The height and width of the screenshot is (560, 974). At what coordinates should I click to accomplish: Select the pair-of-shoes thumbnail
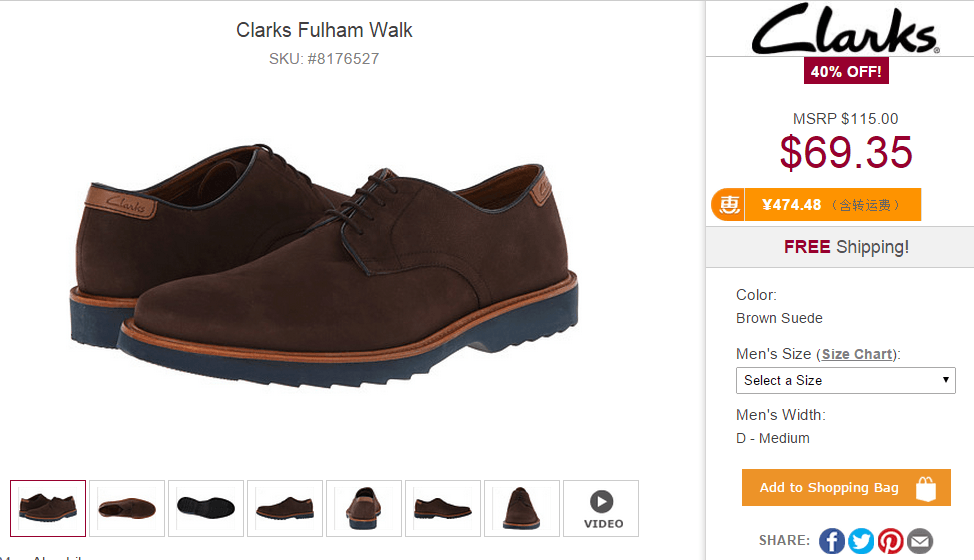[x=48, y=508]
